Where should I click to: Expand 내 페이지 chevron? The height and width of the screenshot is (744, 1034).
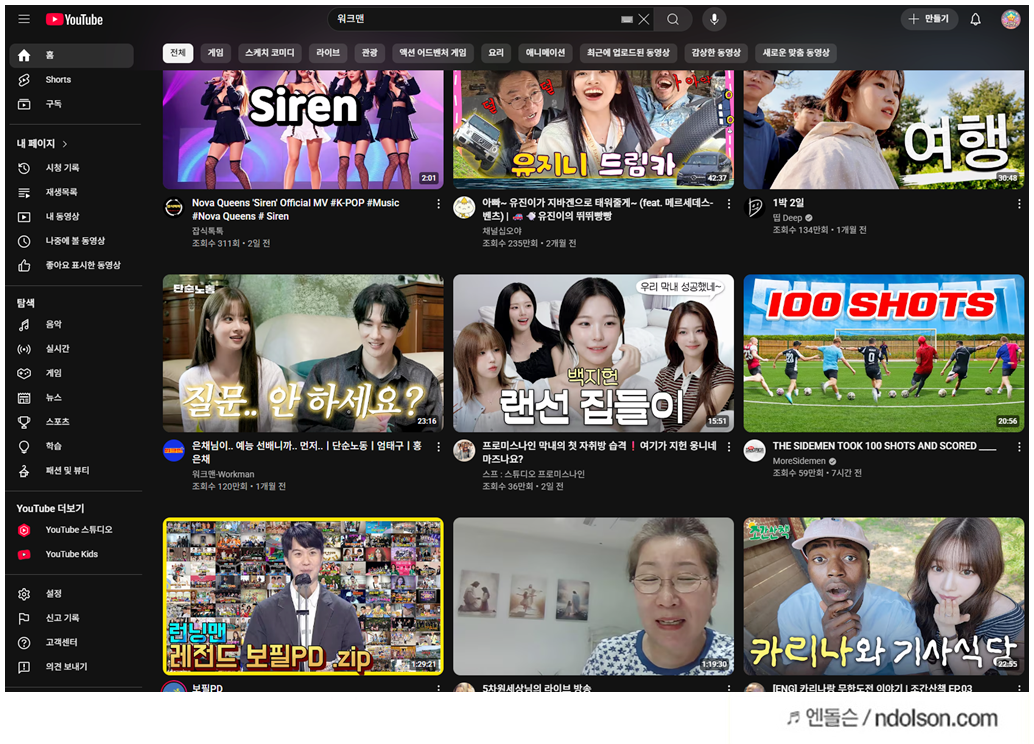pyautogui.click(x=65, y=144)
